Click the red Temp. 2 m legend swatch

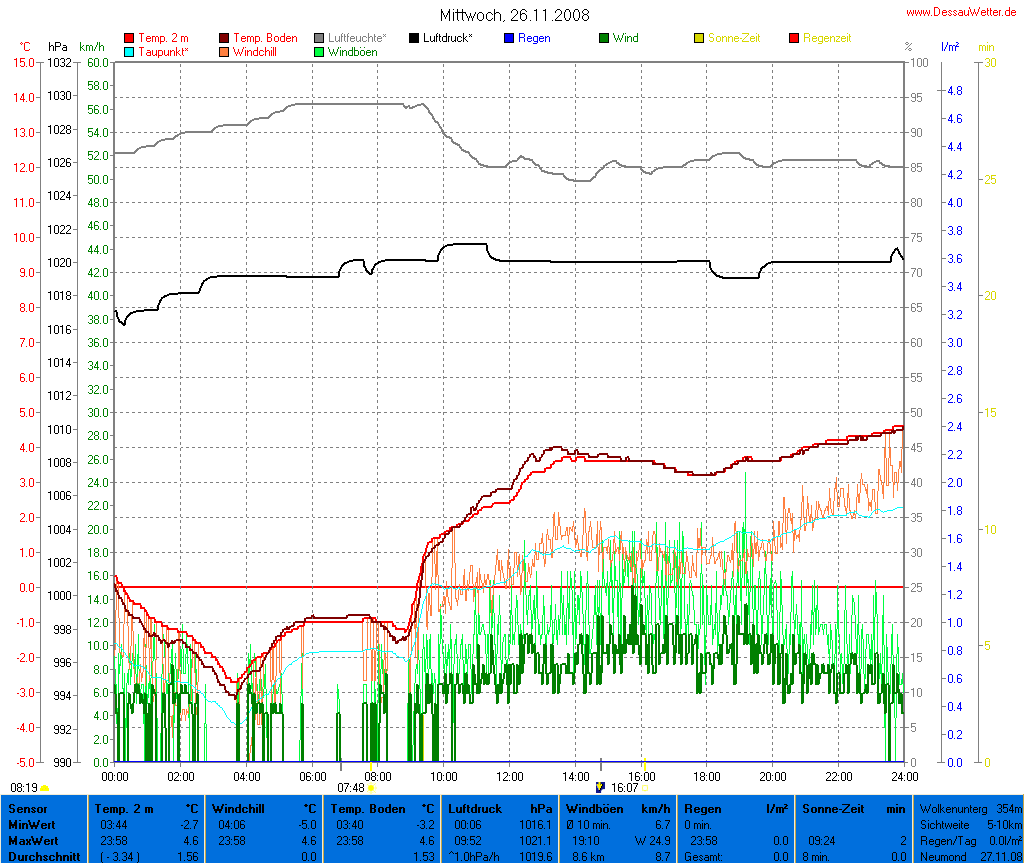[x=128, y=38]
